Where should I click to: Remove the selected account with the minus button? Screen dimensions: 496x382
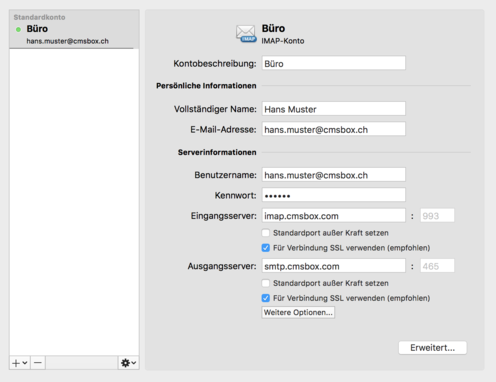38,363
